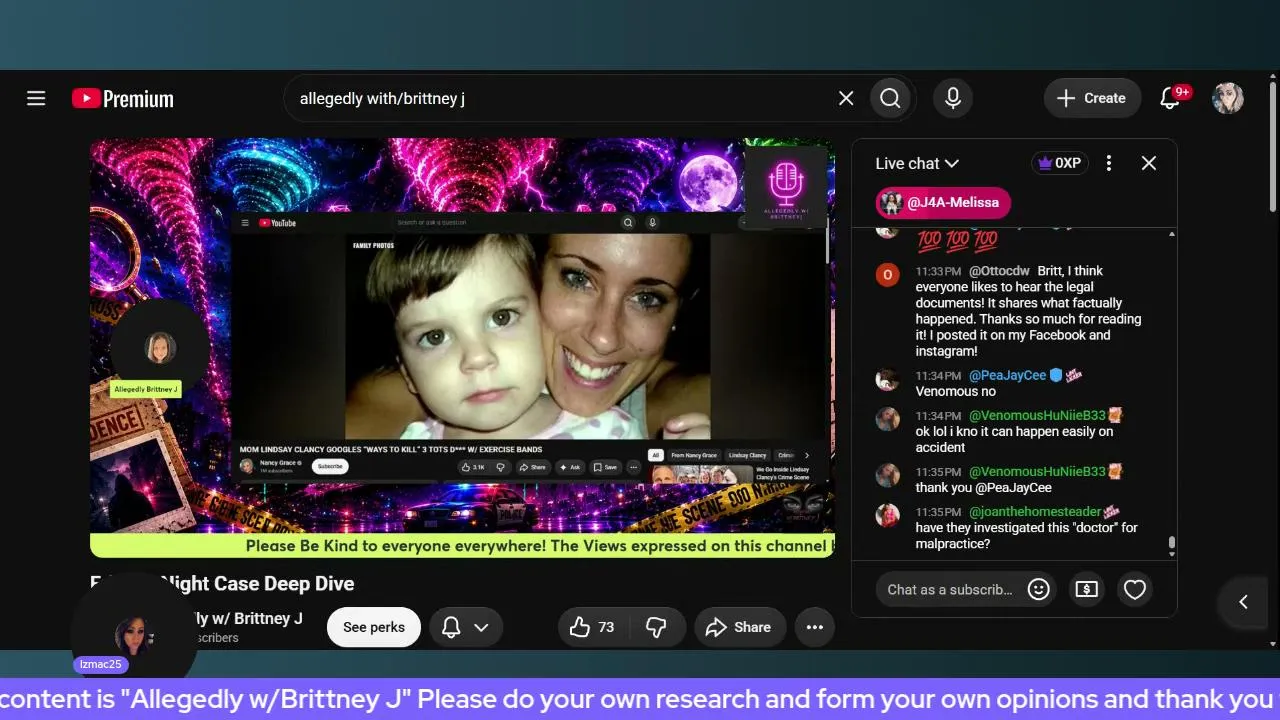This screenshot has height=720, width=1280.
Task: Like the video with 73 likes
Action: point(593,627)
